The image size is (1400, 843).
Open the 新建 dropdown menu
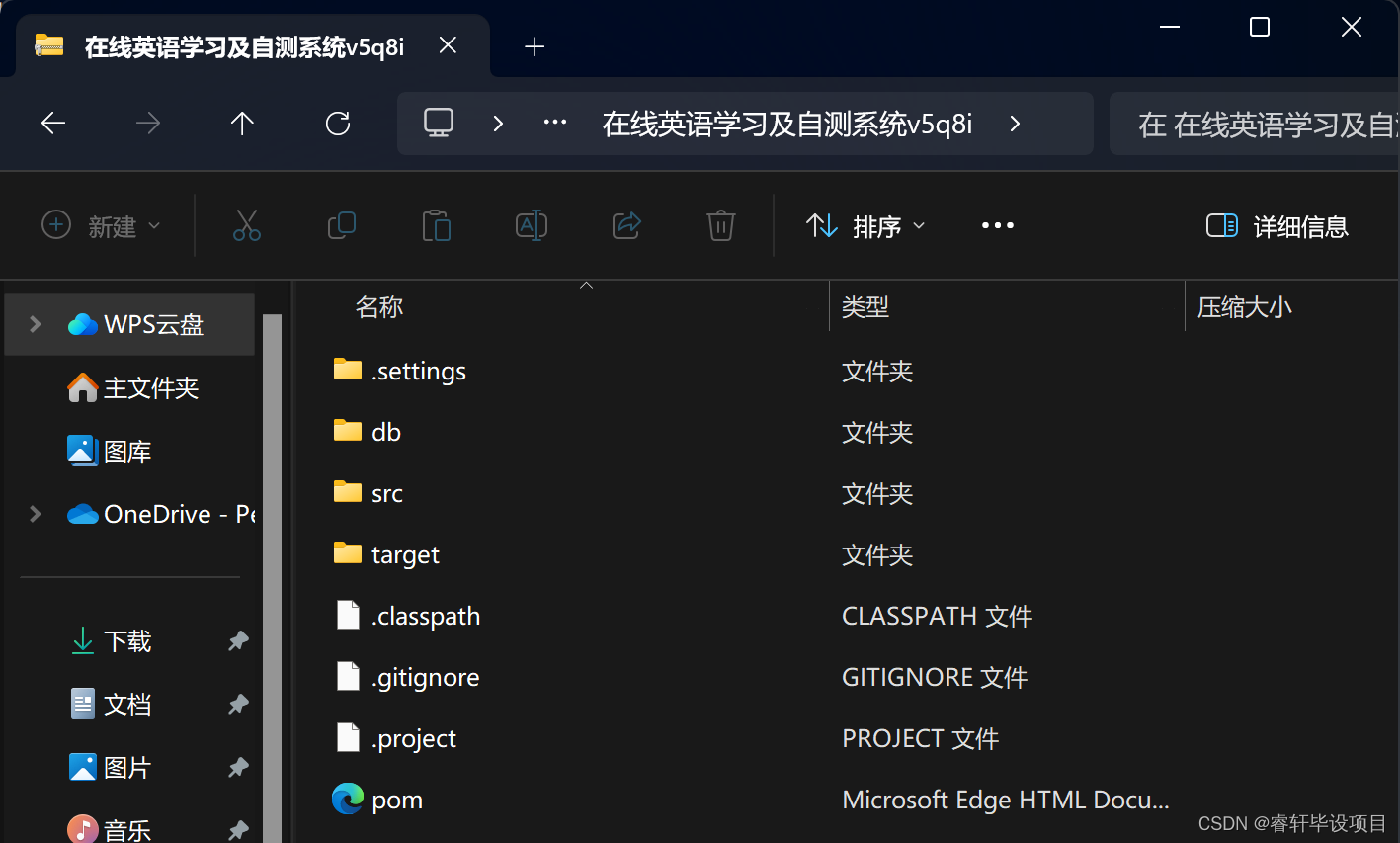click(x=101, y=226)
